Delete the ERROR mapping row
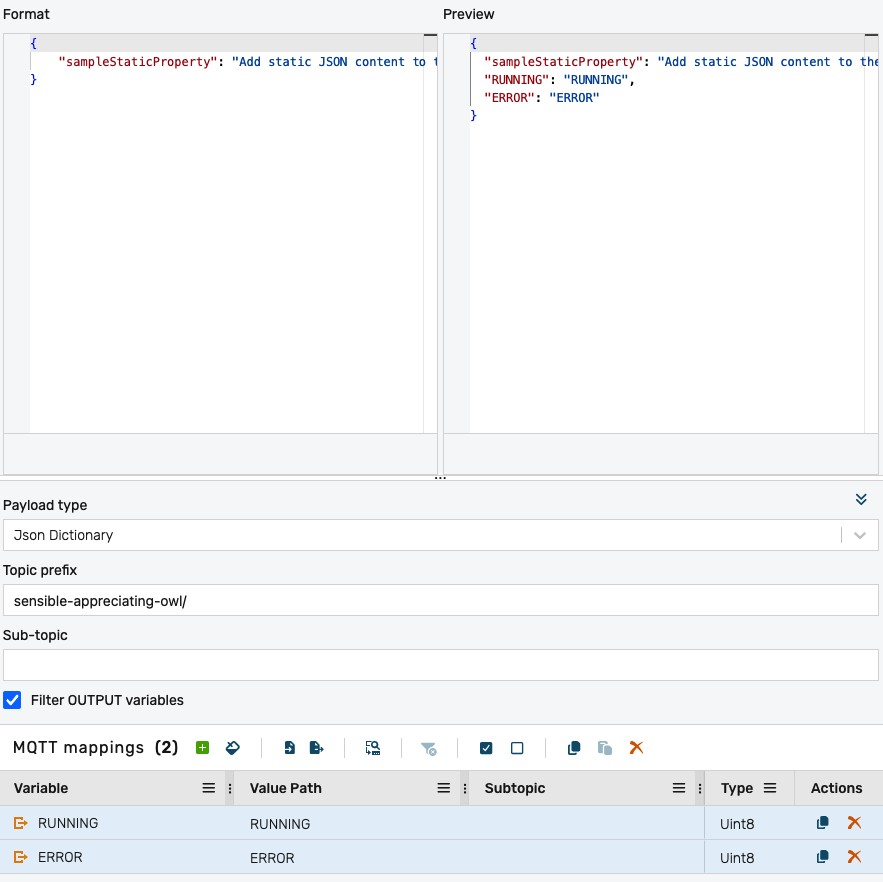This screenshot has height=882, width=883. 853,857
